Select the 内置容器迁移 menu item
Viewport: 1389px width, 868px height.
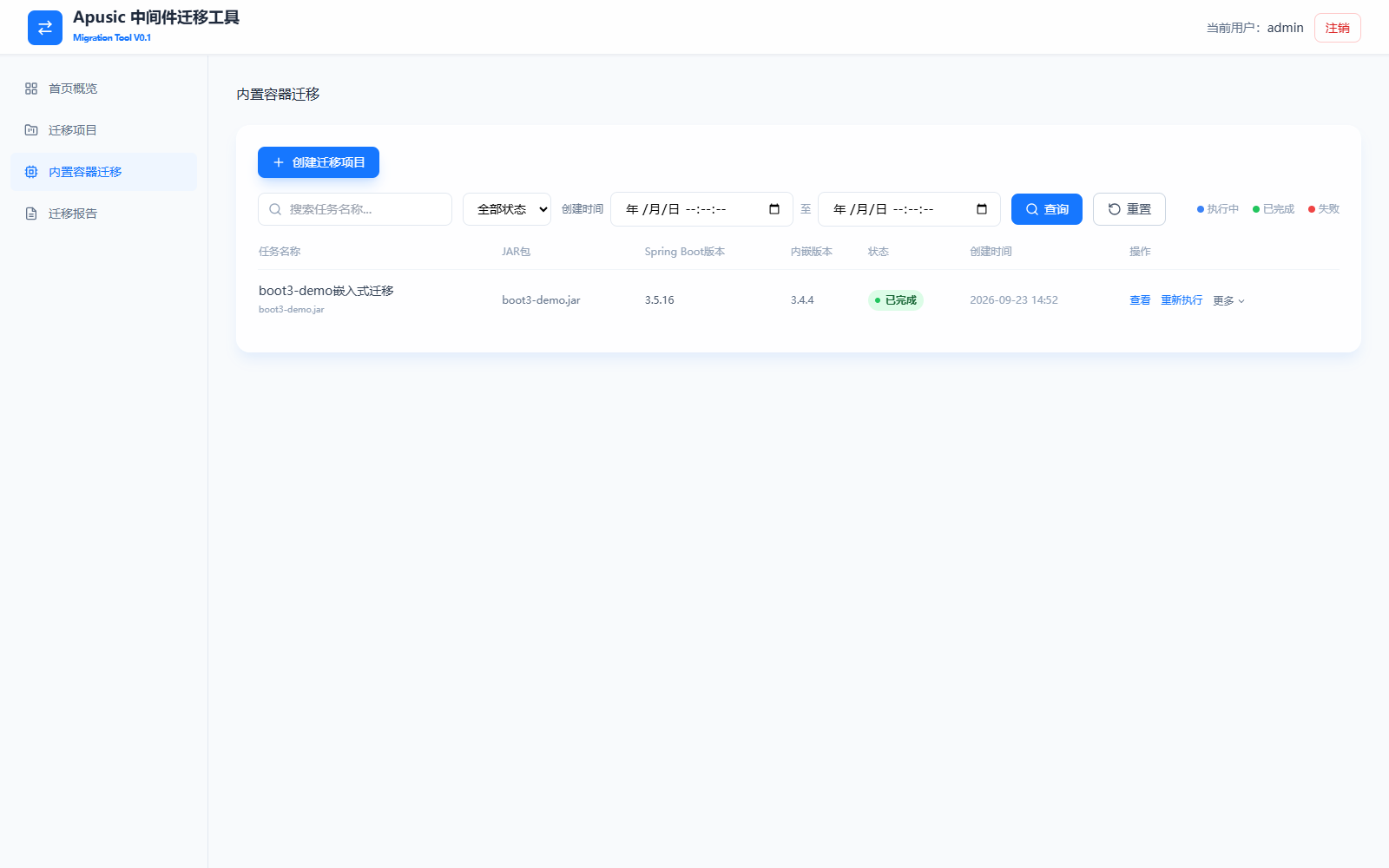pyautogui.click(x=104, y=172)
